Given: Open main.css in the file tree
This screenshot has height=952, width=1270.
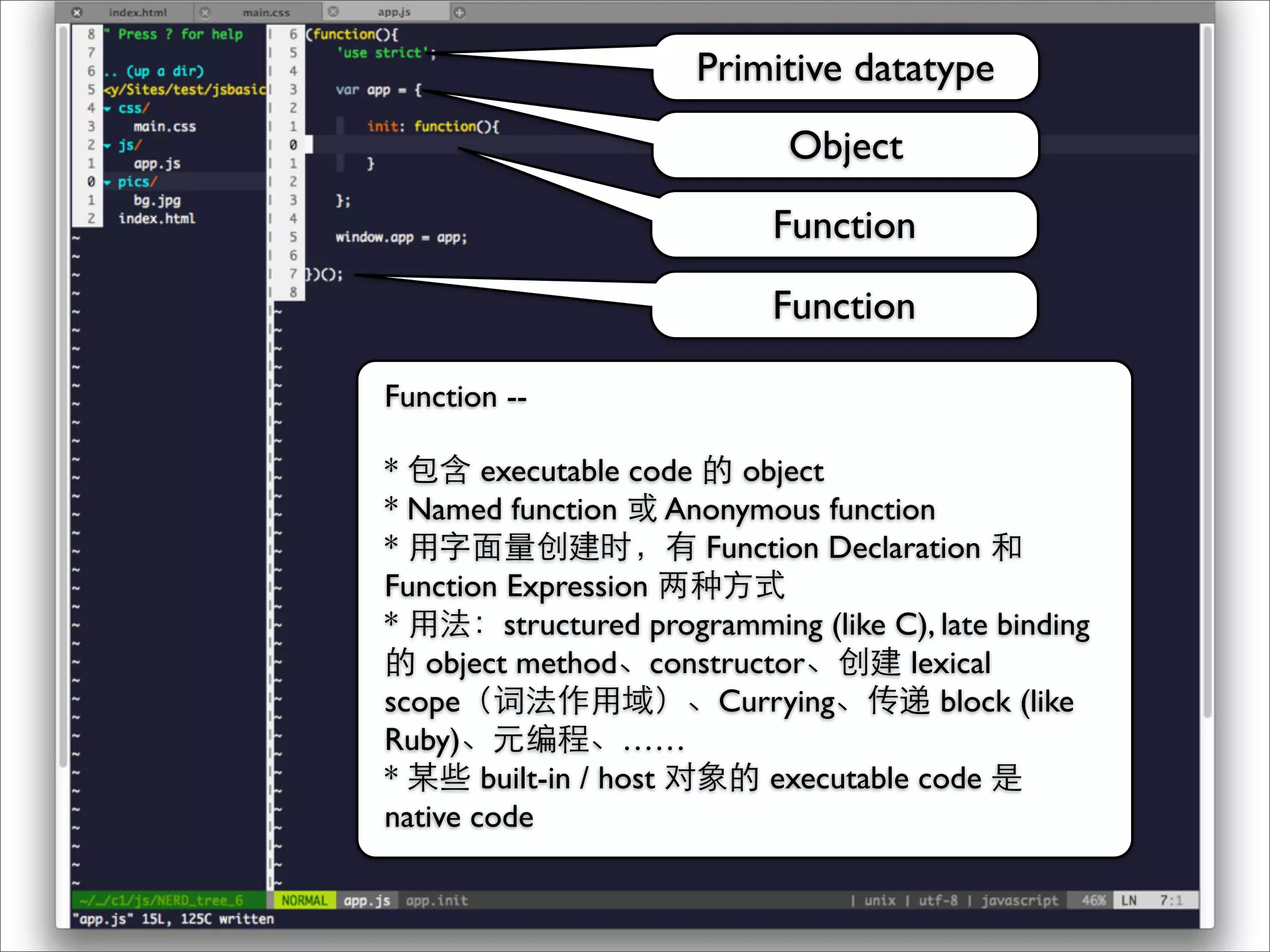Looking at the screenshot, I should click(165, 127).
